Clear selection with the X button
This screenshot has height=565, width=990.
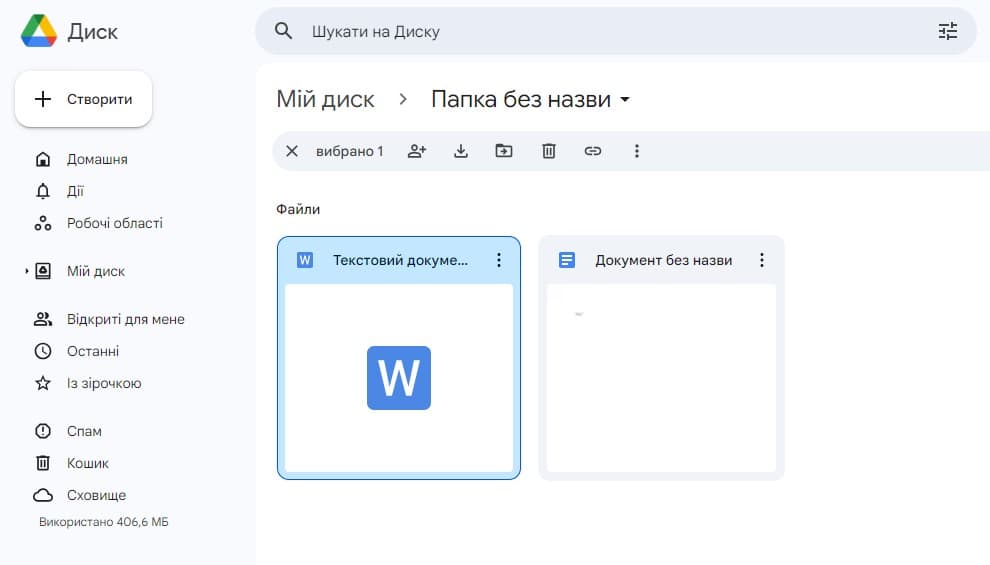tap(292, 151)
